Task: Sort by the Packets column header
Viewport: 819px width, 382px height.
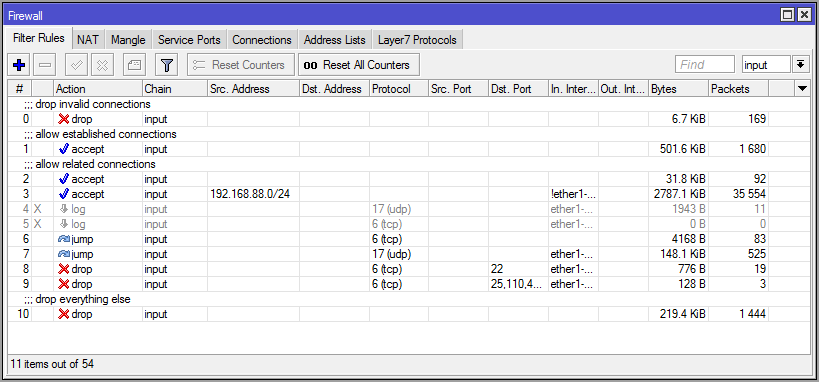Action: [x=738, y=89]
